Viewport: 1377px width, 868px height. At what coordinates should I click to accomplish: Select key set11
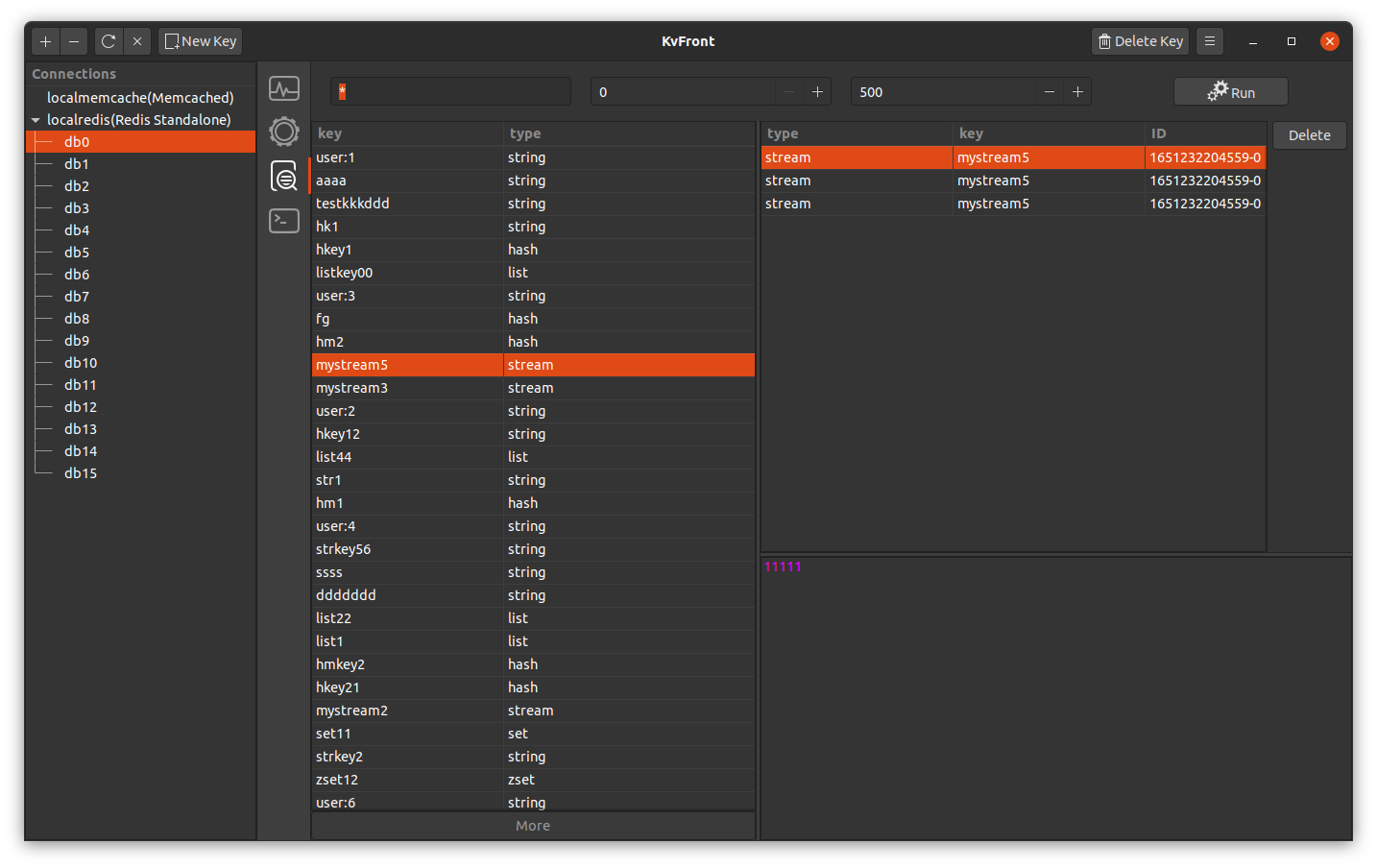(533, 734)
